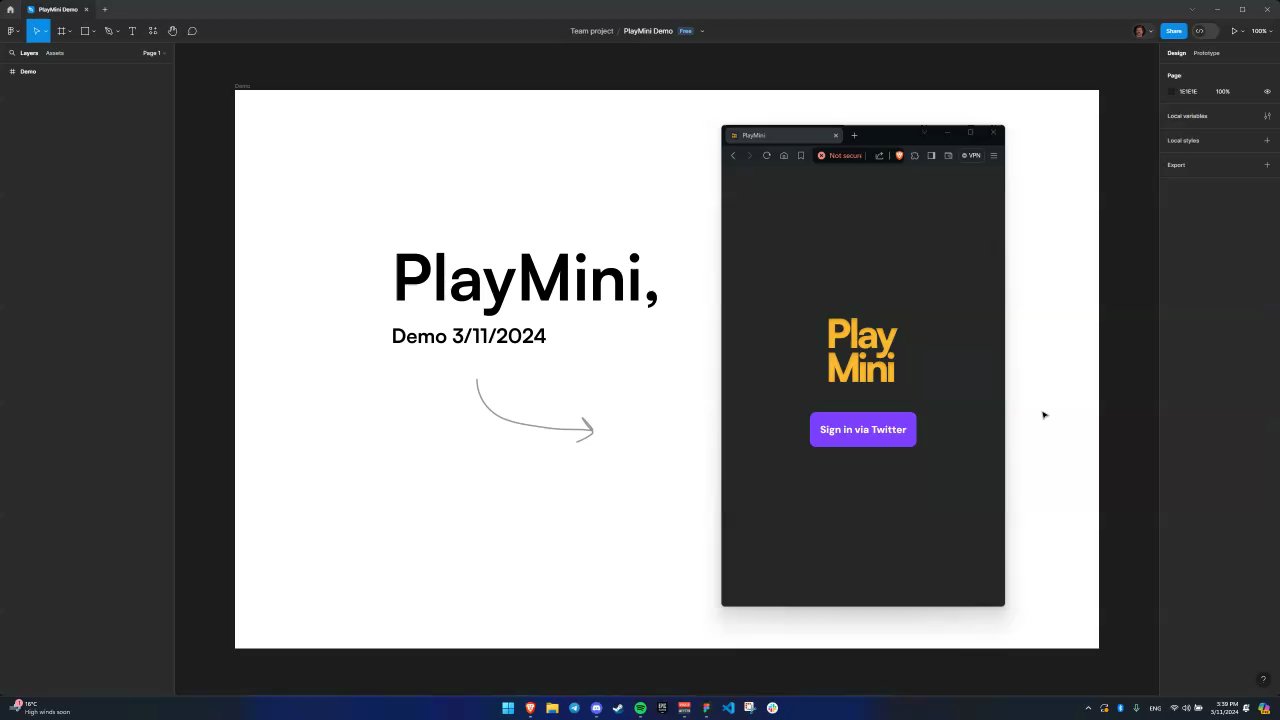The height and width of the screenshot is (720, 1280).
Task: Add an export setting with plus icon
Action: point(1267,165)
